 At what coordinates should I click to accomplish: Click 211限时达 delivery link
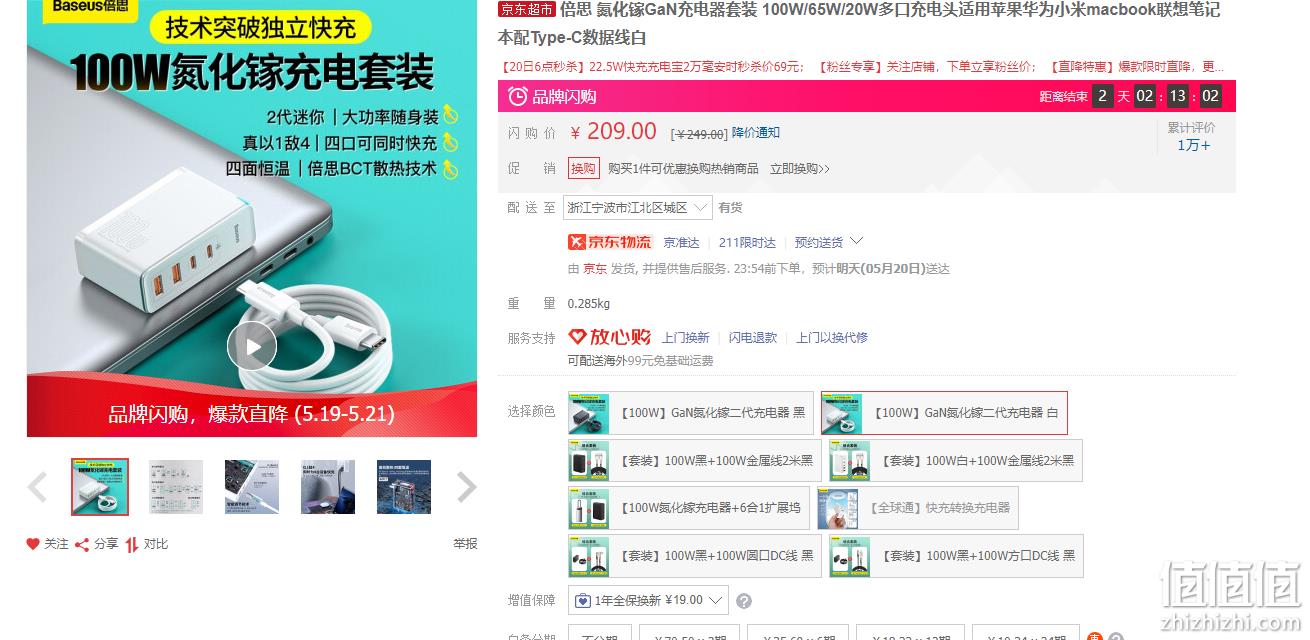click(747, 242)
